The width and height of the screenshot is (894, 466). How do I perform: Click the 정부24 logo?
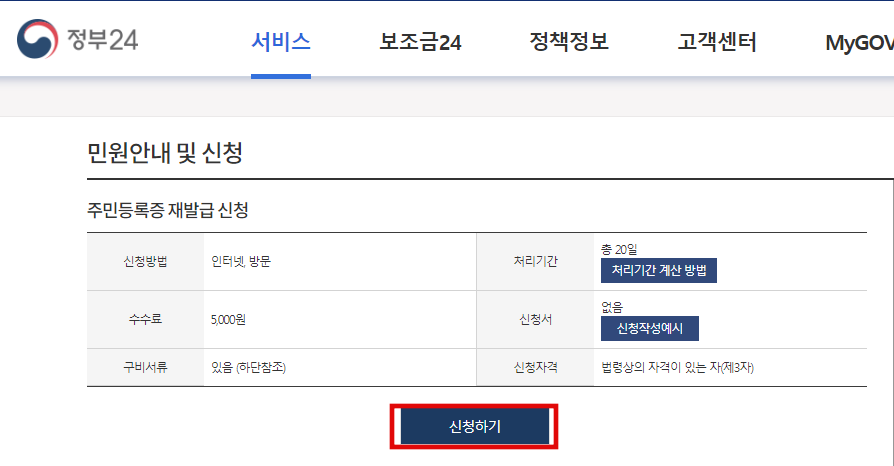coord(78,39)
